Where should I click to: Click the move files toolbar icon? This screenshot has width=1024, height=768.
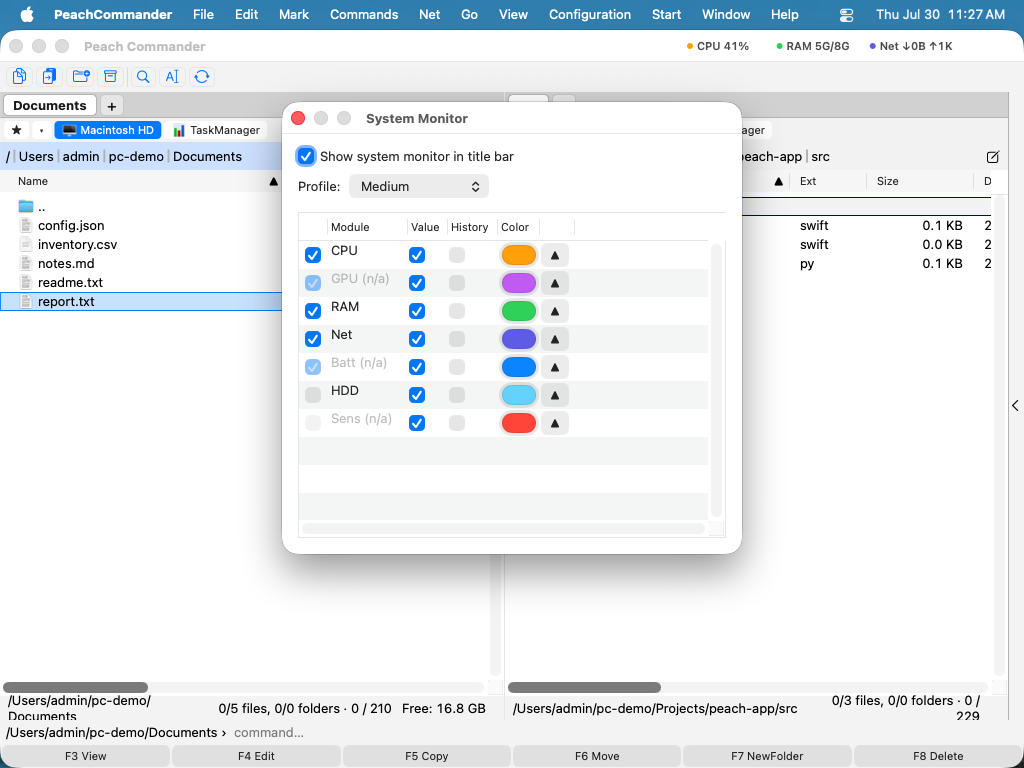[50, 76]
